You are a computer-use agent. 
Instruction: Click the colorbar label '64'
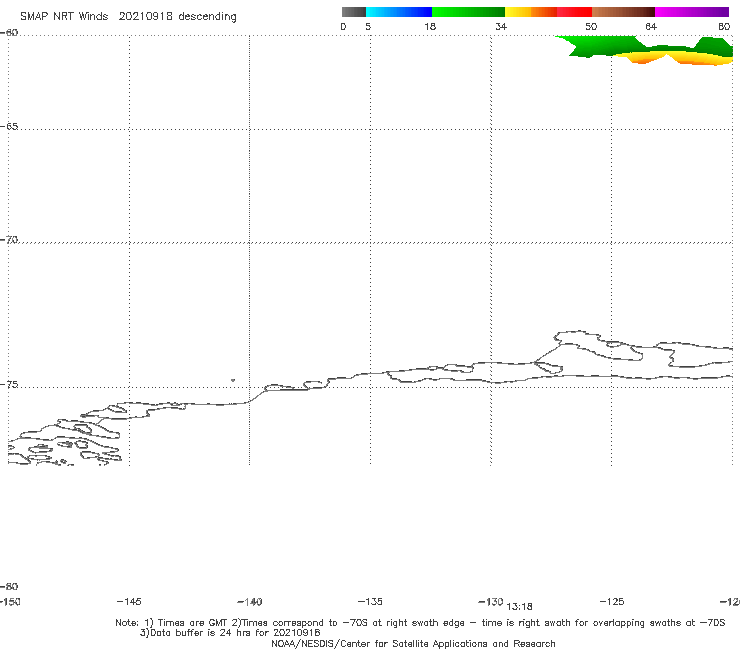click(651, 27)
